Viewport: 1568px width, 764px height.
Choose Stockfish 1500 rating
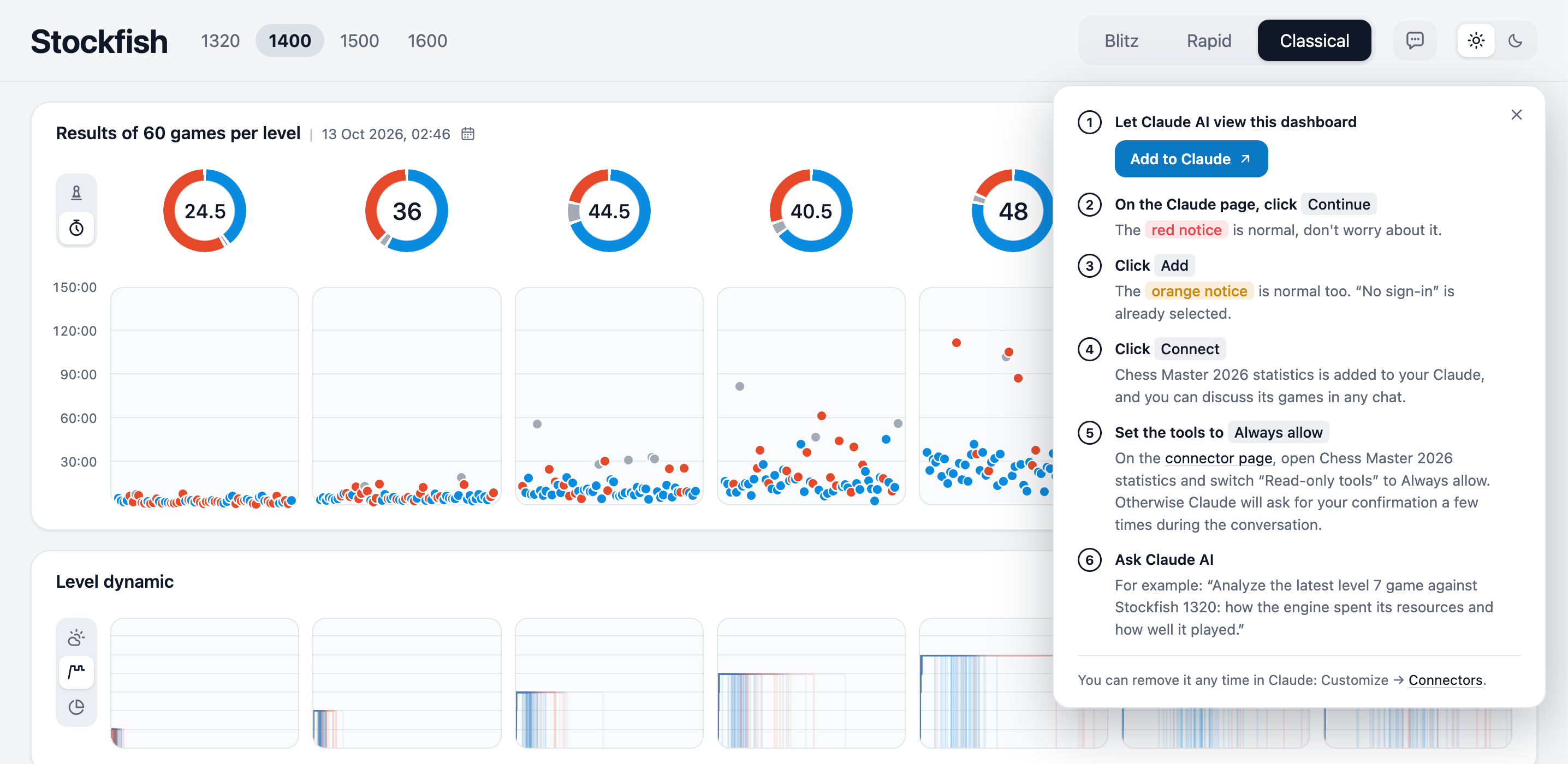359,41
